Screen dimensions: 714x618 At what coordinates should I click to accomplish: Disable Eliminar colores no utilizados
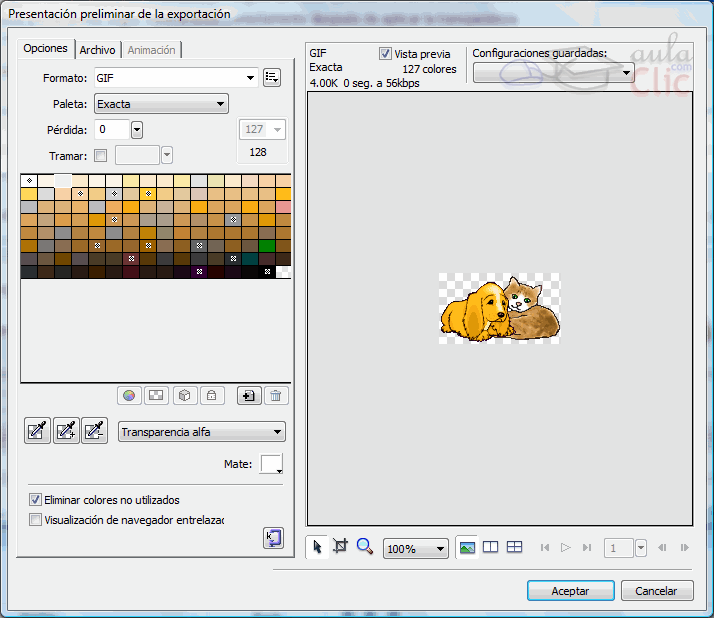point(36,499)
